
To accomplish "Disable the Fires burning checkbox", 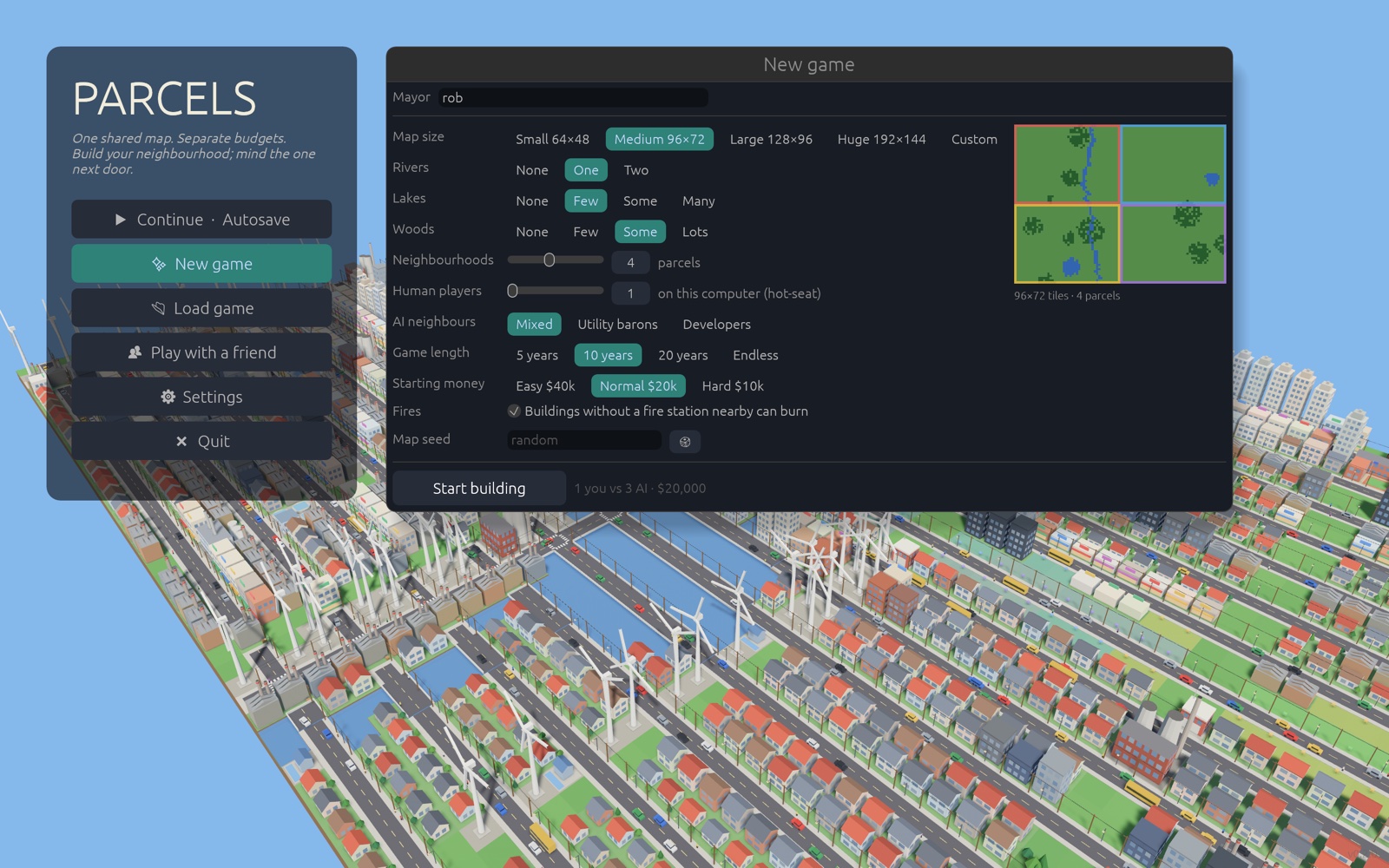I will point(514,411).
